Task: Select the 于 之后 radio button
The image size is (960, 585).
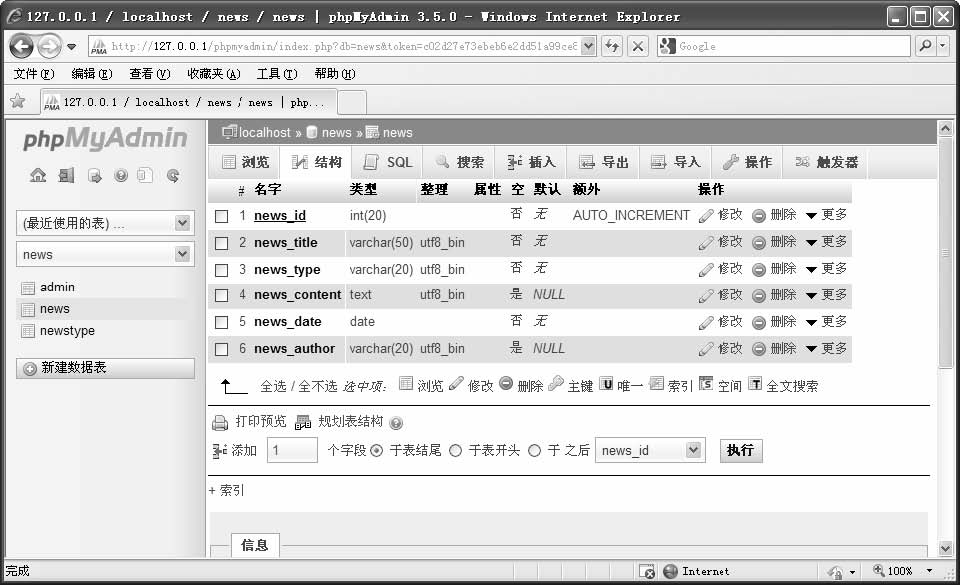Action: pos(534,451)
